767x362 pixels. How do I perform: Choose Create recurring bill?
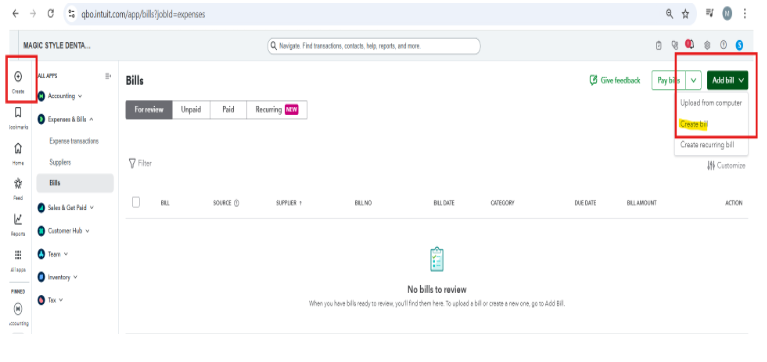click(707, 145)
